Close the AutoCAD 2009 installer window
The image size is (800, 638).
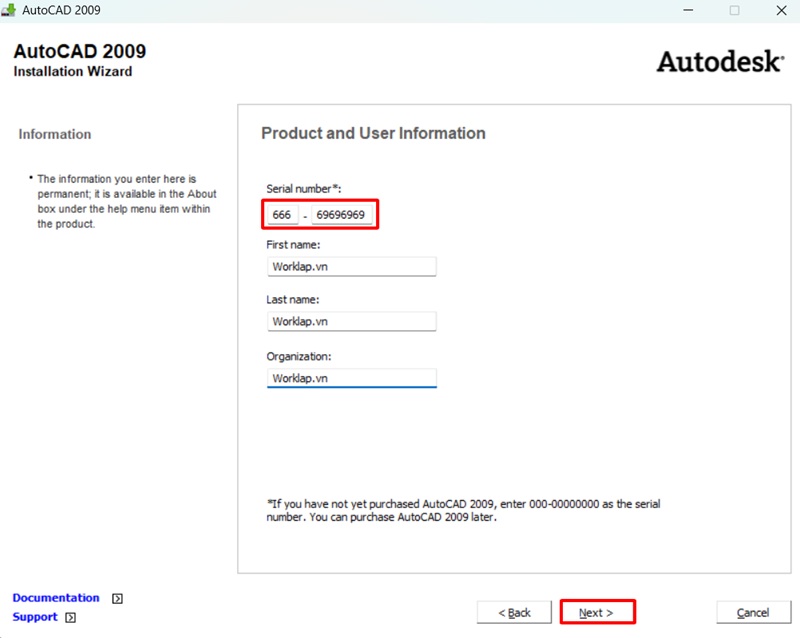779,11
